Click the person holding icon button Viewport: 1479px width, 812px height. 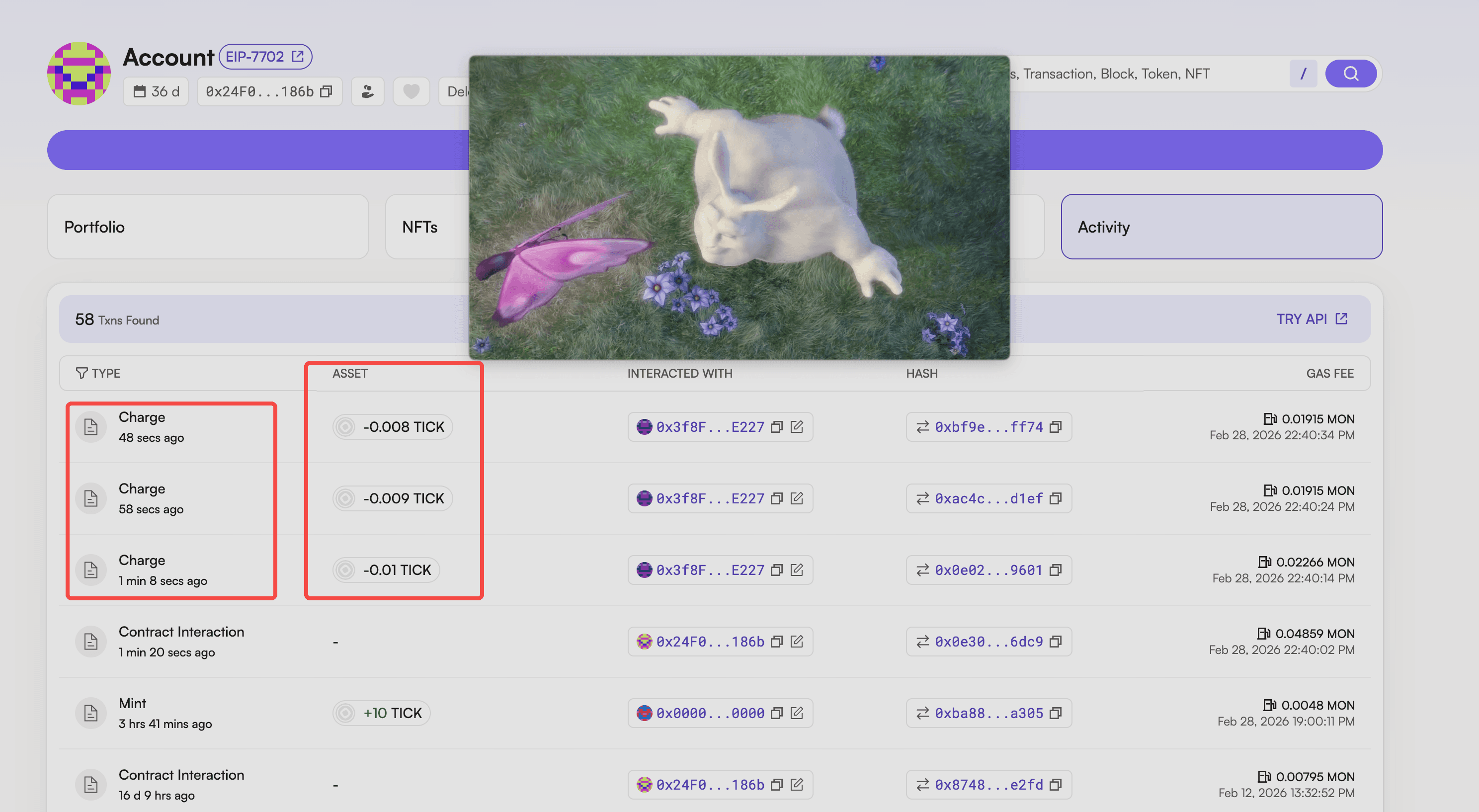tap(367, 91)
